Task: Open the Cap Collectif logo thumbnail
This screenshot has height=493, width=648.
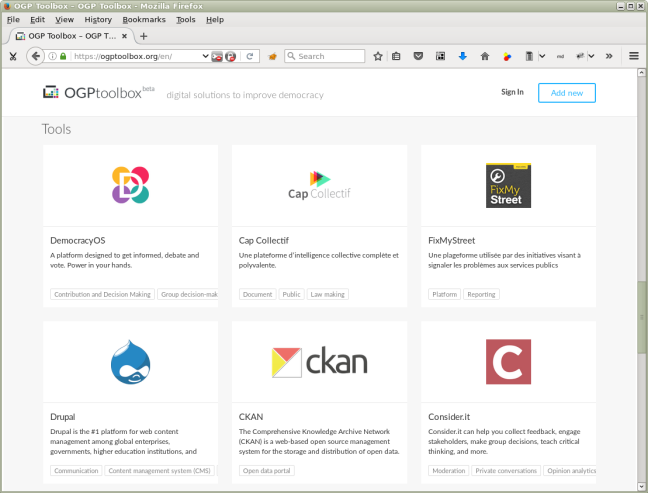Action: click(319, 185)
